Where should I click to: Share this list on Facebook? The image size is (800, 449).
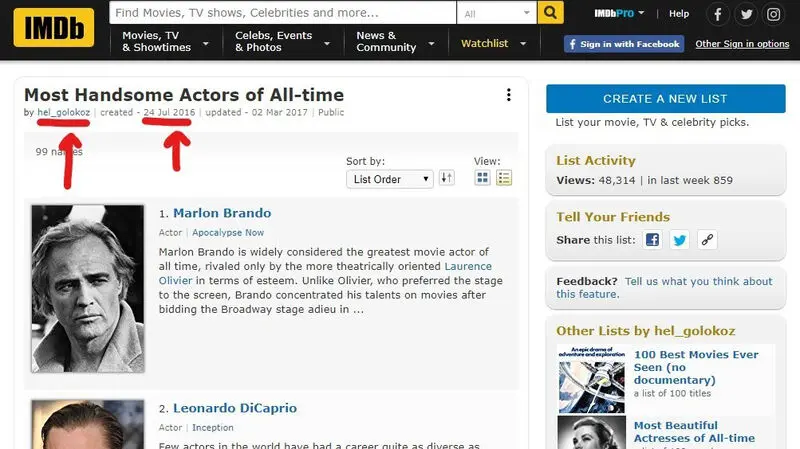point(652,240)
